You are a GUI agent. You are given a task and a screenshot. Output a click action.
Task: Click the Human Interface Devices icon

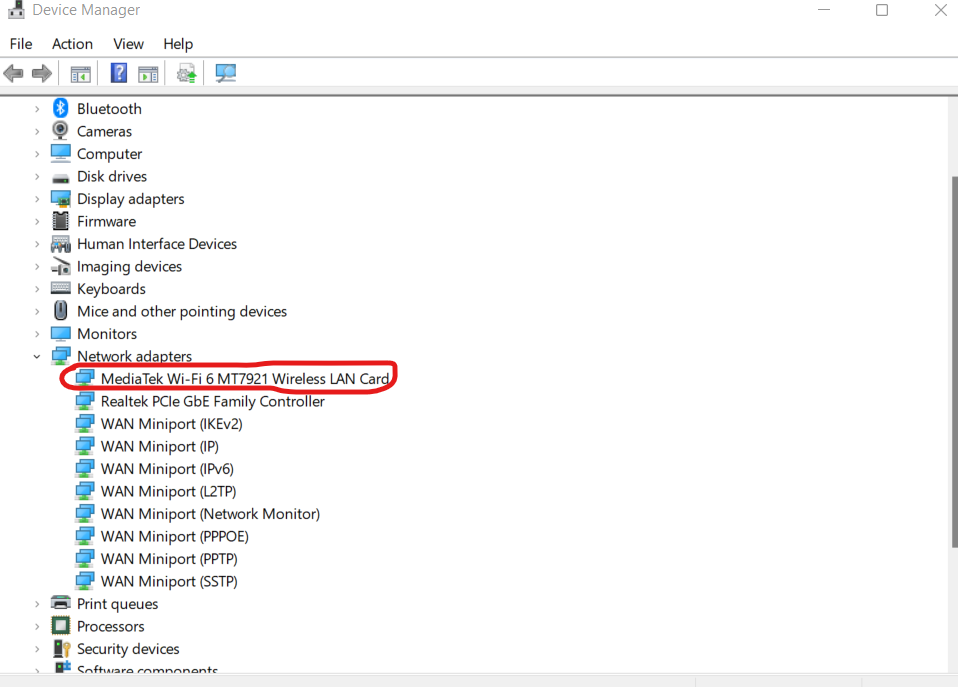(x=60, y=244)
